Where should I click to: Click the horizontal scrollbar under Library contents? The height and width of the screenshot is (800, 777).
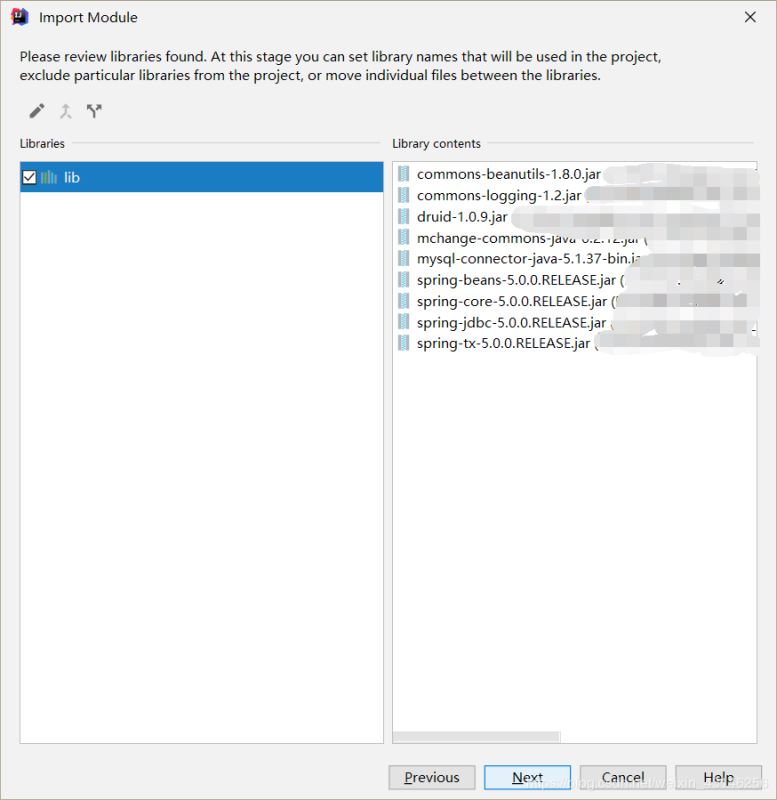click(x=476, y=737)
